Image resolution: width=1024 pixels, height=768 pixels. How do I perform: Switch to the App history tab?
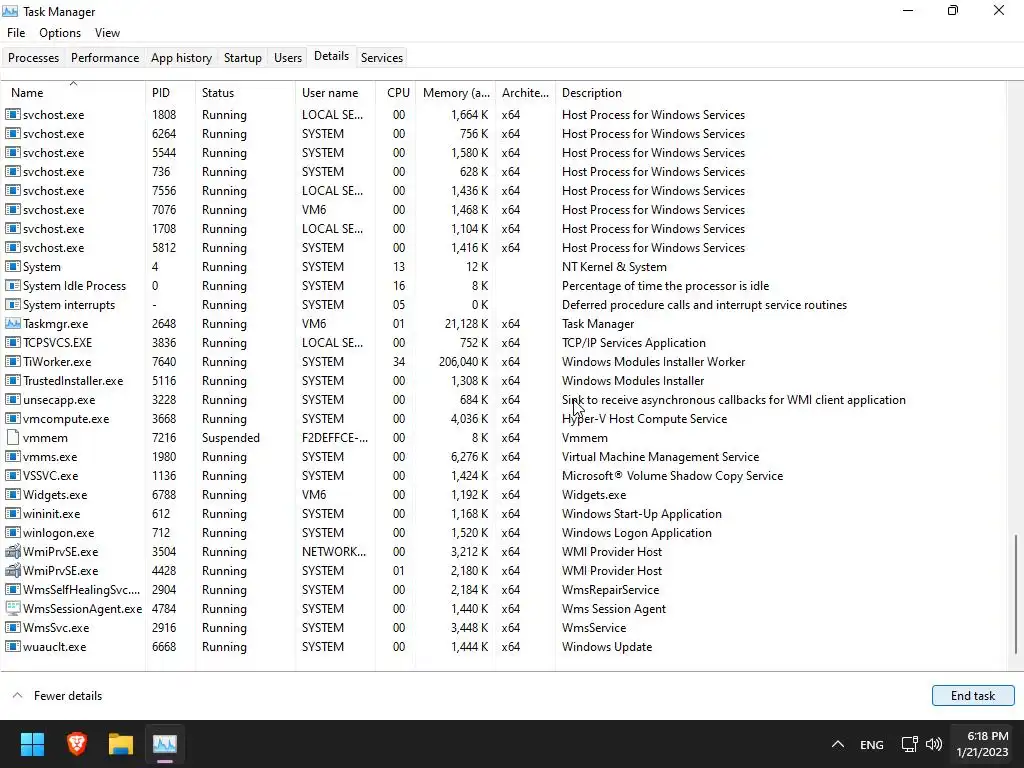[182, 57]
